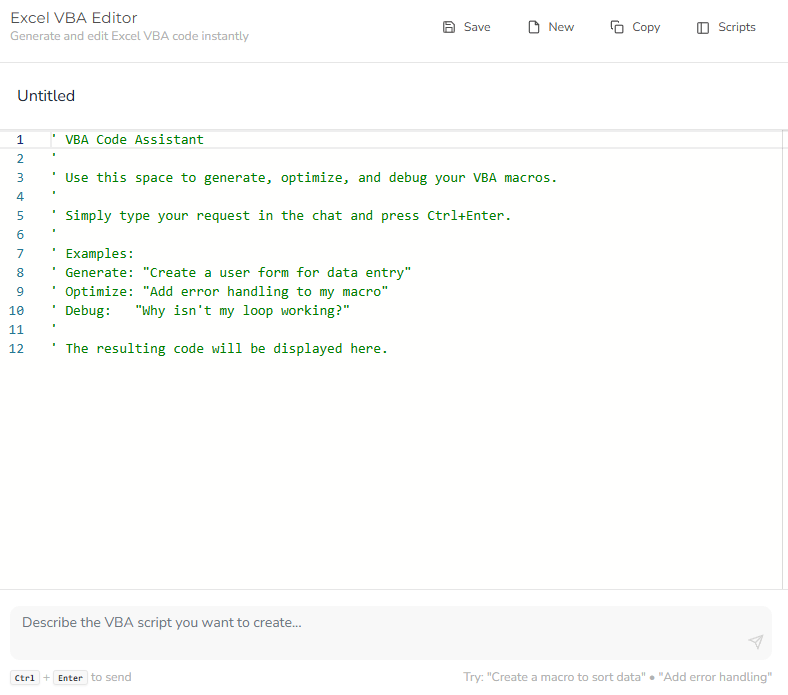Click the Save button label

(477, 27)
